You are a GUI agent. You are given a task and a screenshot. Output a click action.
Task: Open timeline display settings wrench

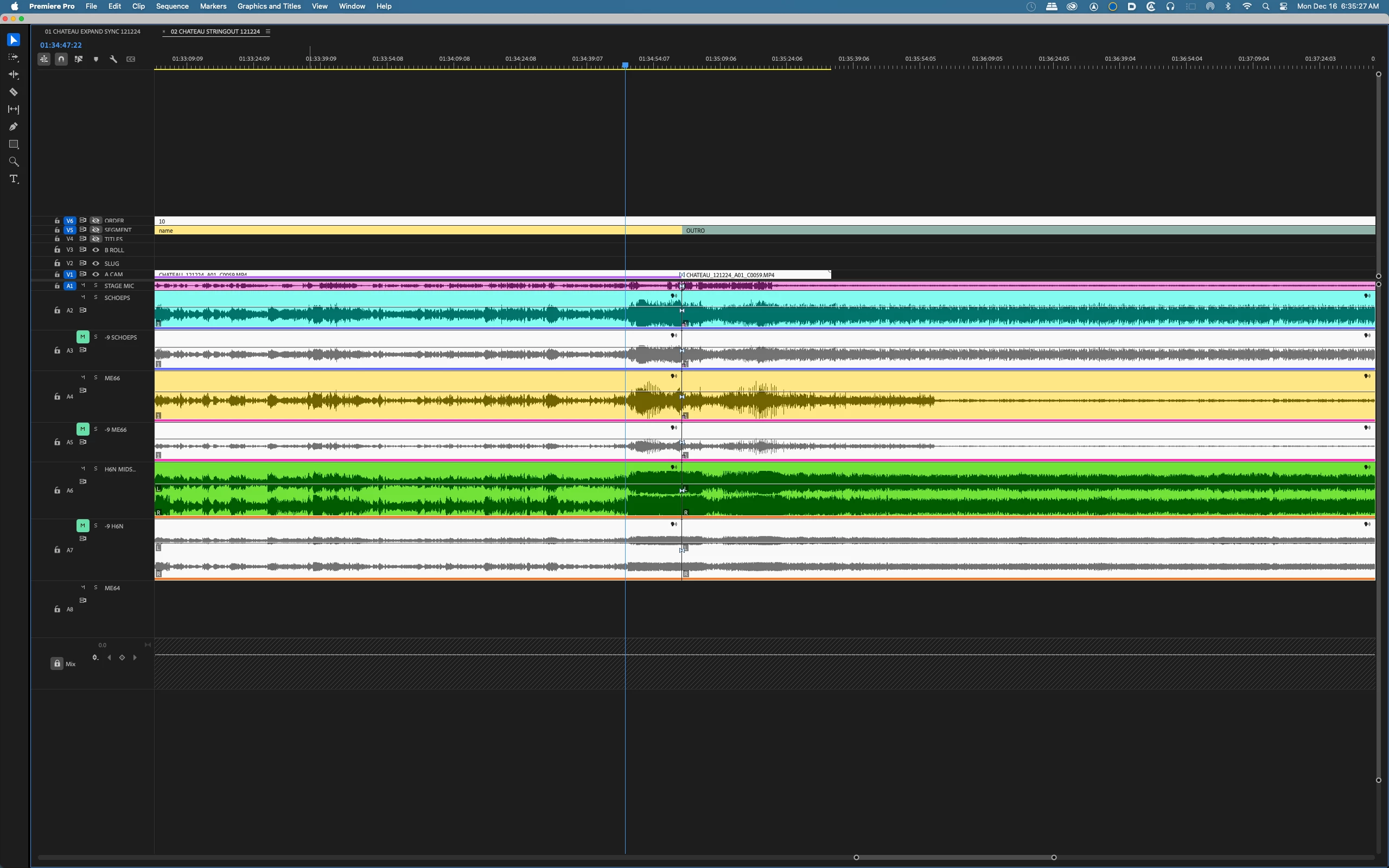[113, 59]
